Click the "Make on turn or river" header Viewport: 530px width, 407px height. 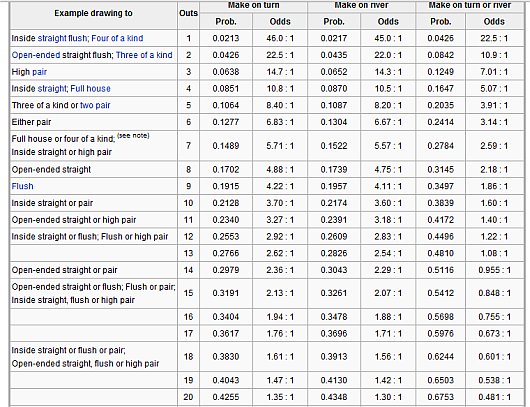[x=470, y=6]
